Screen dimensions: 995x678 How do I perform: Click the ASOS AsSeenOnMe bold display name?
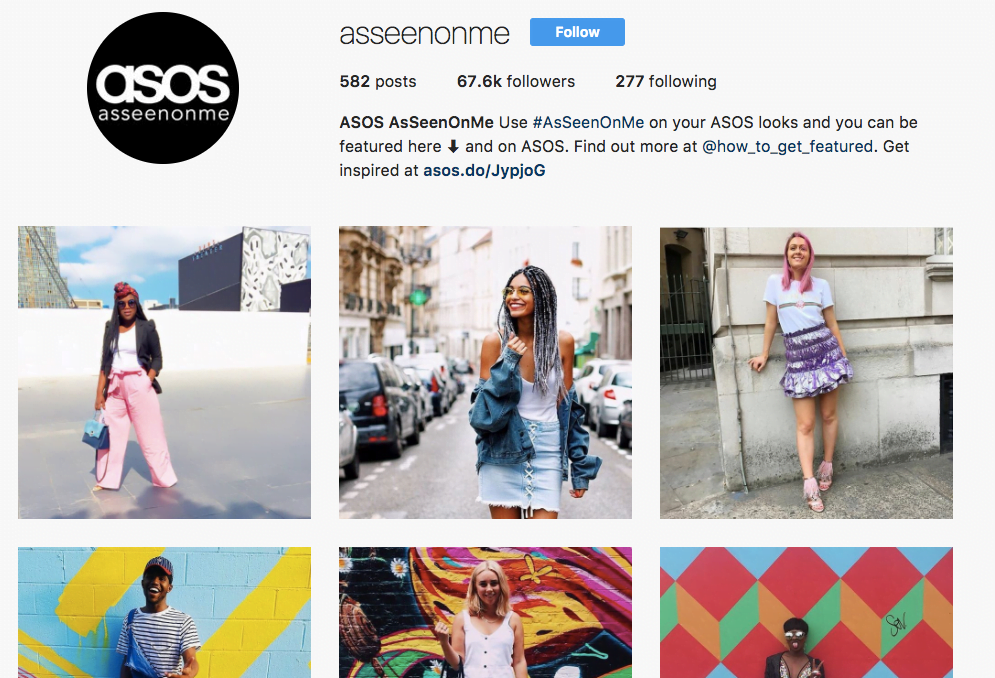click(x=416, y=123)
